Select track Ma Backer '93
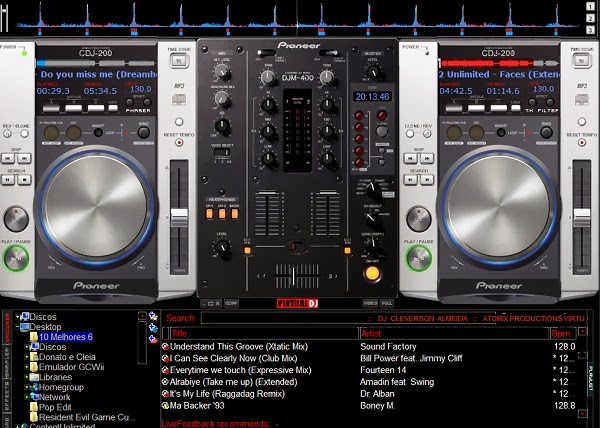Image resolution: width=600 pixels, height=428 pixels. click(x=197, y=405)
